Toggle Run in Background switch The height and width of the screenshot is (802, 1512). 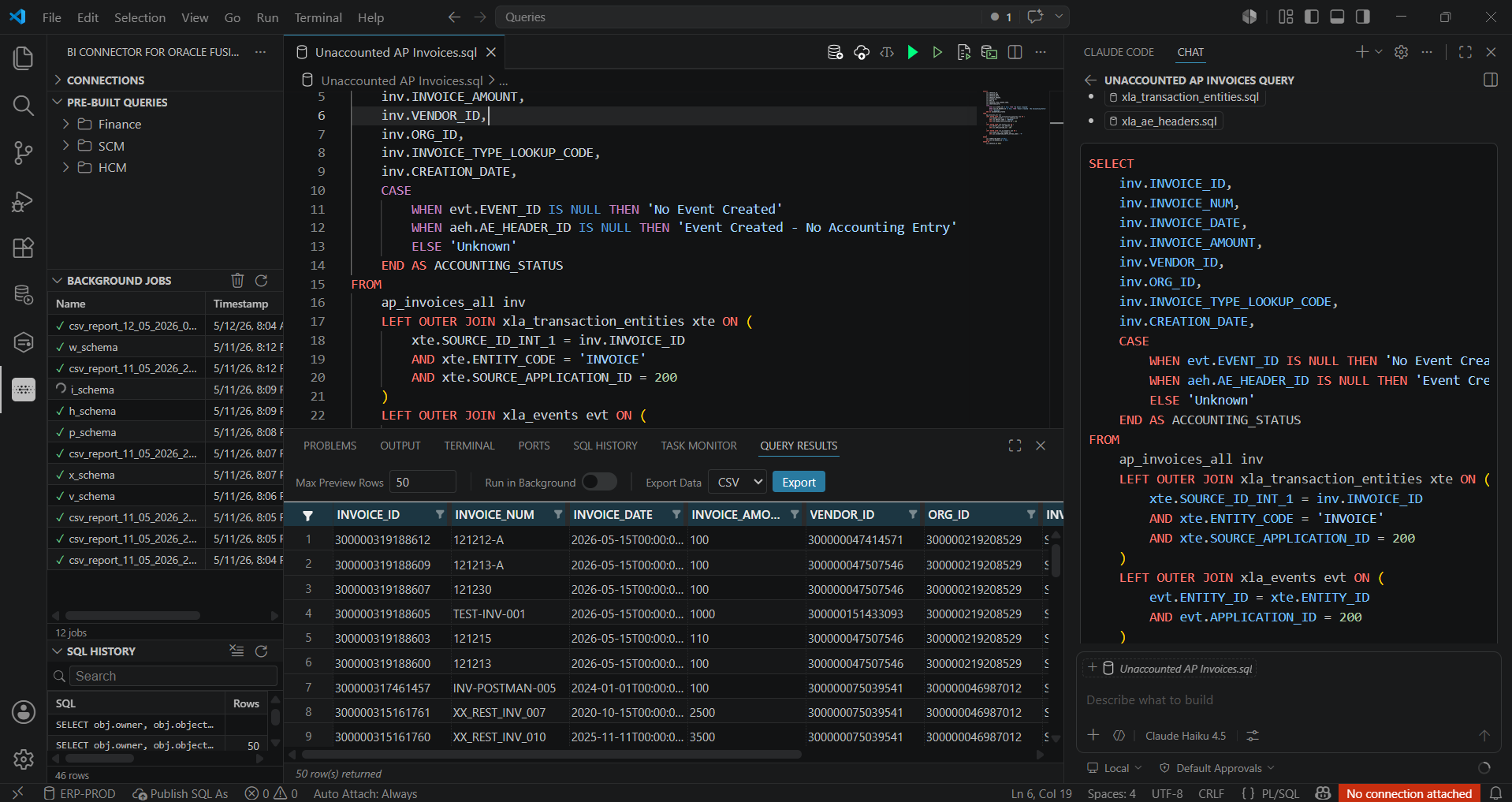599,482
